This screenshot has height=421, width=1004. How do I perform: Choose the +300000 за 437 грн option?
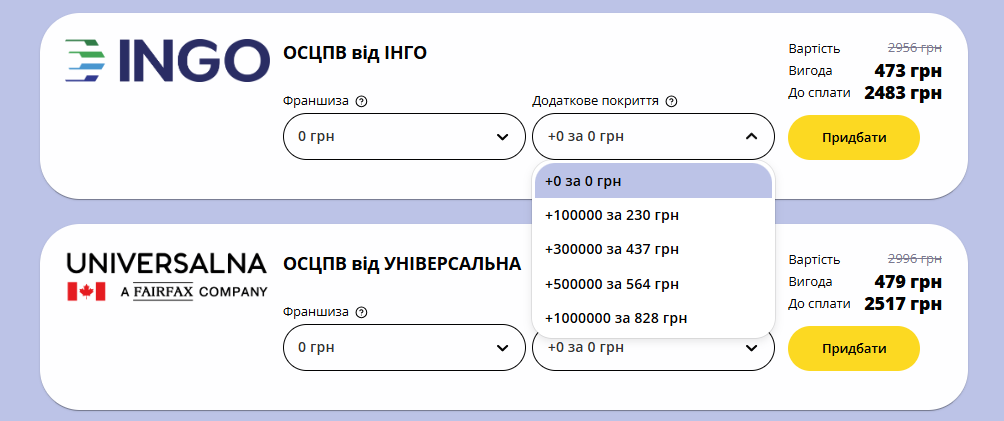coord(653,249)
